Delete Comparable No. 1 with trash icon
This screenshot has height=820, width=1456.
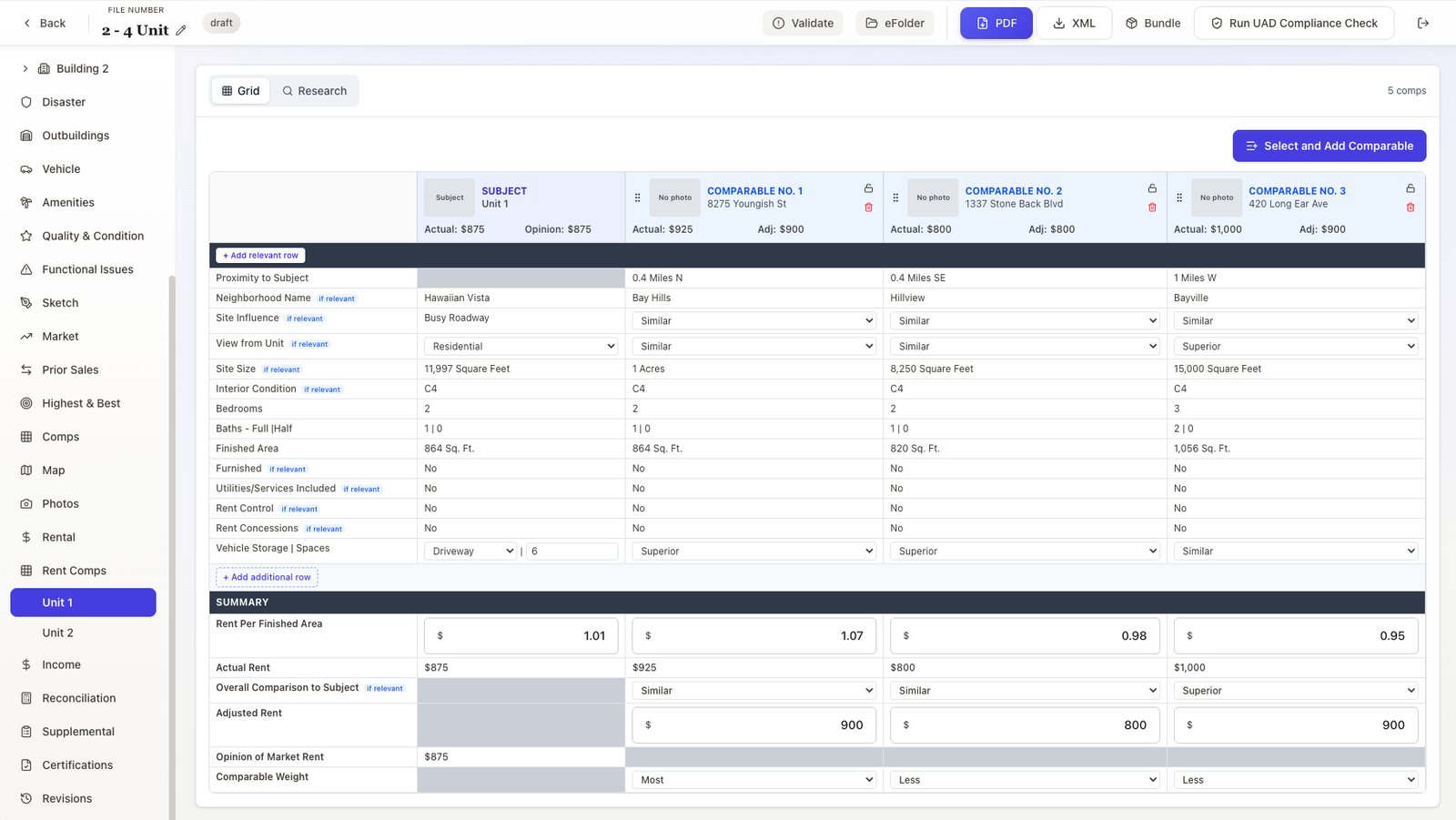tap(868, 208)
